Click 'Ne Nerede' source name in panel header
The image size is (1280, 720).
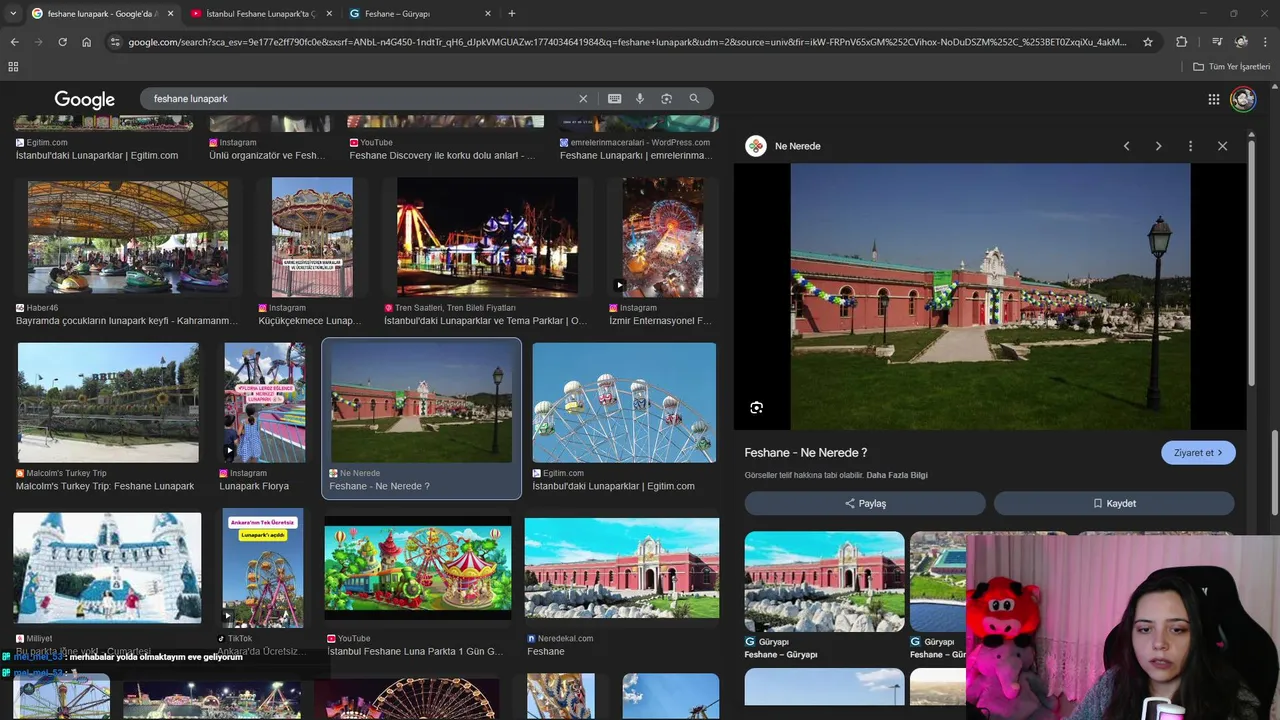pos(797,146)
